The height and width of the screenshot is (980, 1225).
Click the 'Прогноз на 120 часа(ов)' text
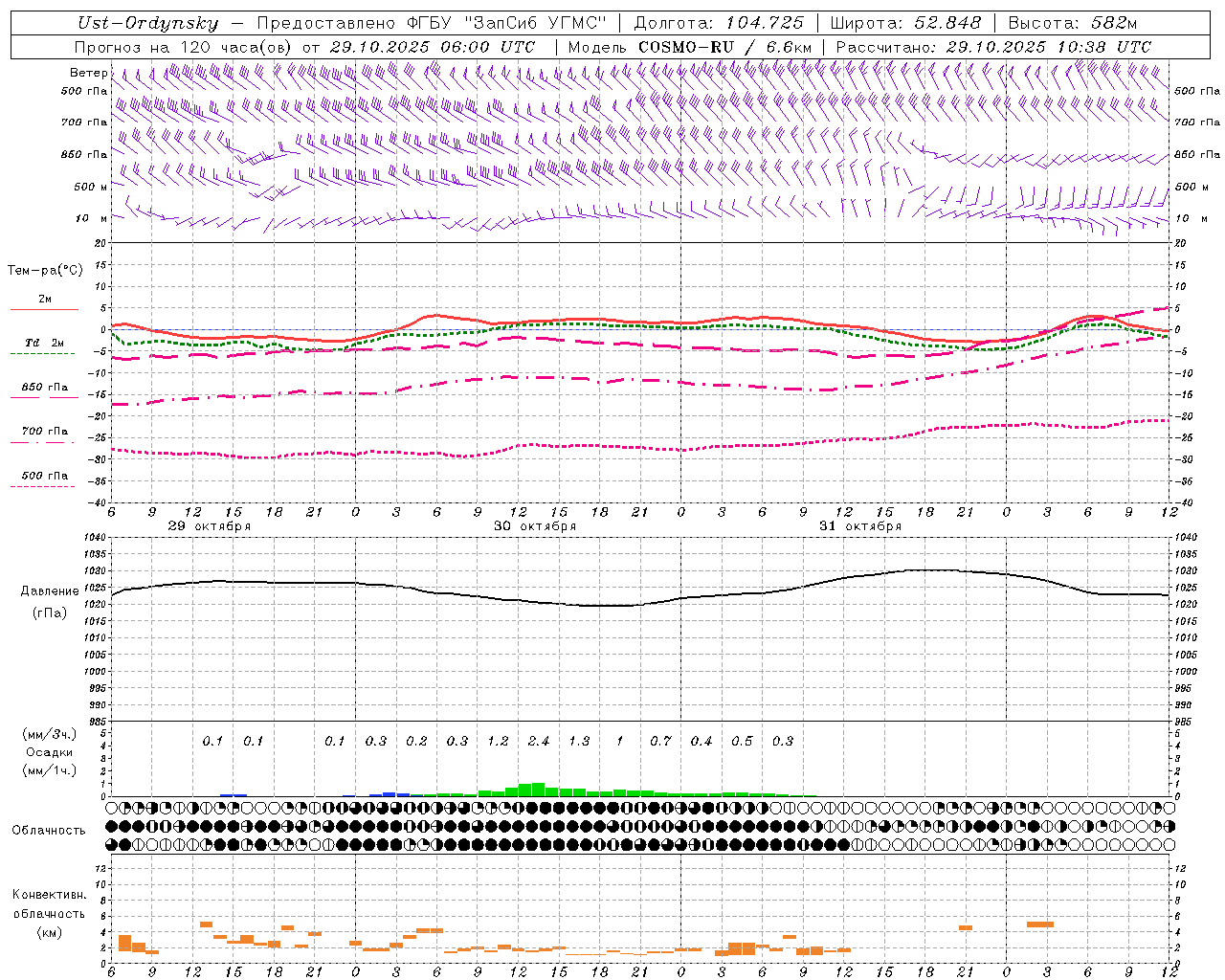coord(185,47)
